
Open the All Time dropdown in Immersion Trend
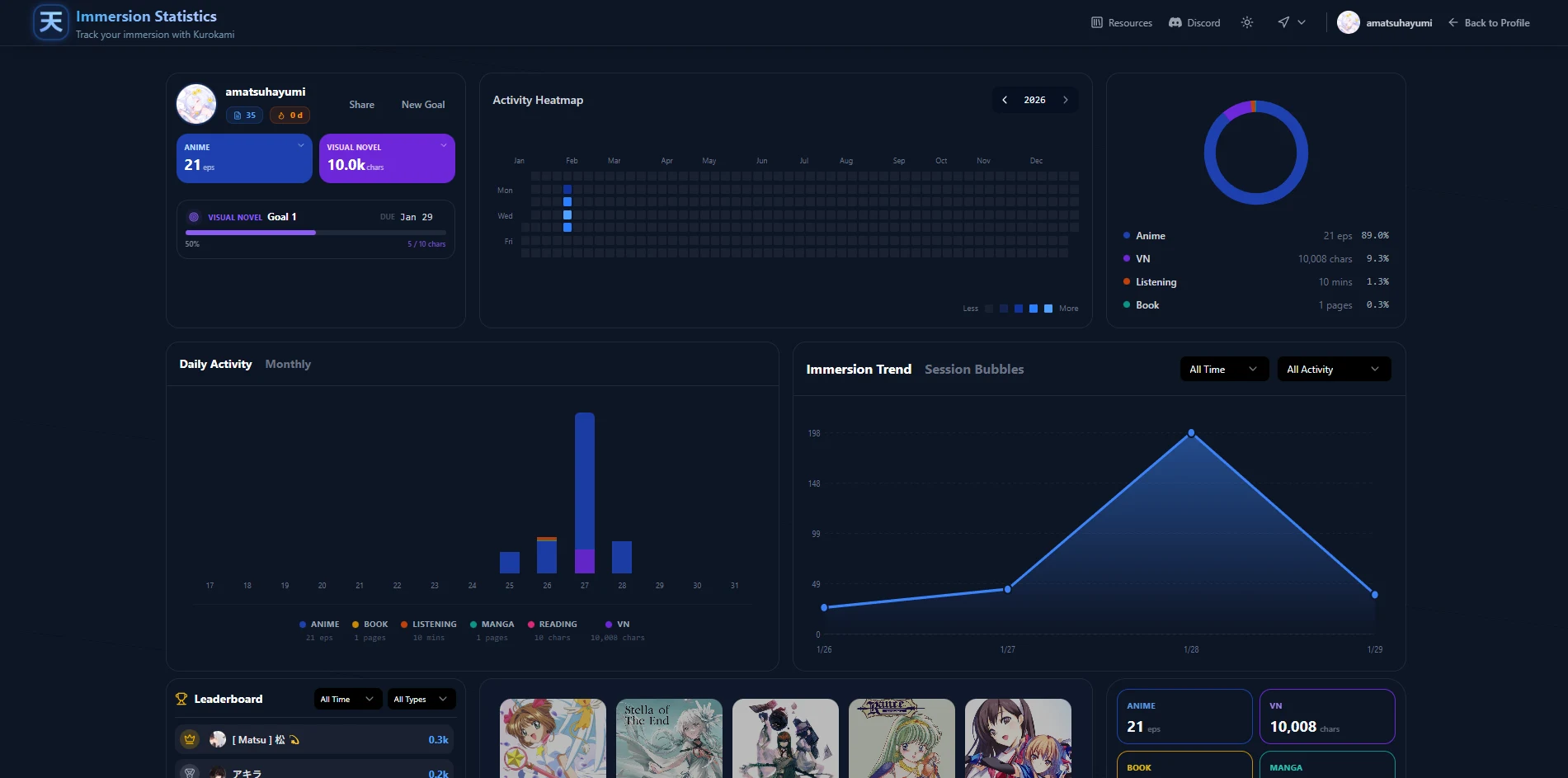pos(1224,369)
